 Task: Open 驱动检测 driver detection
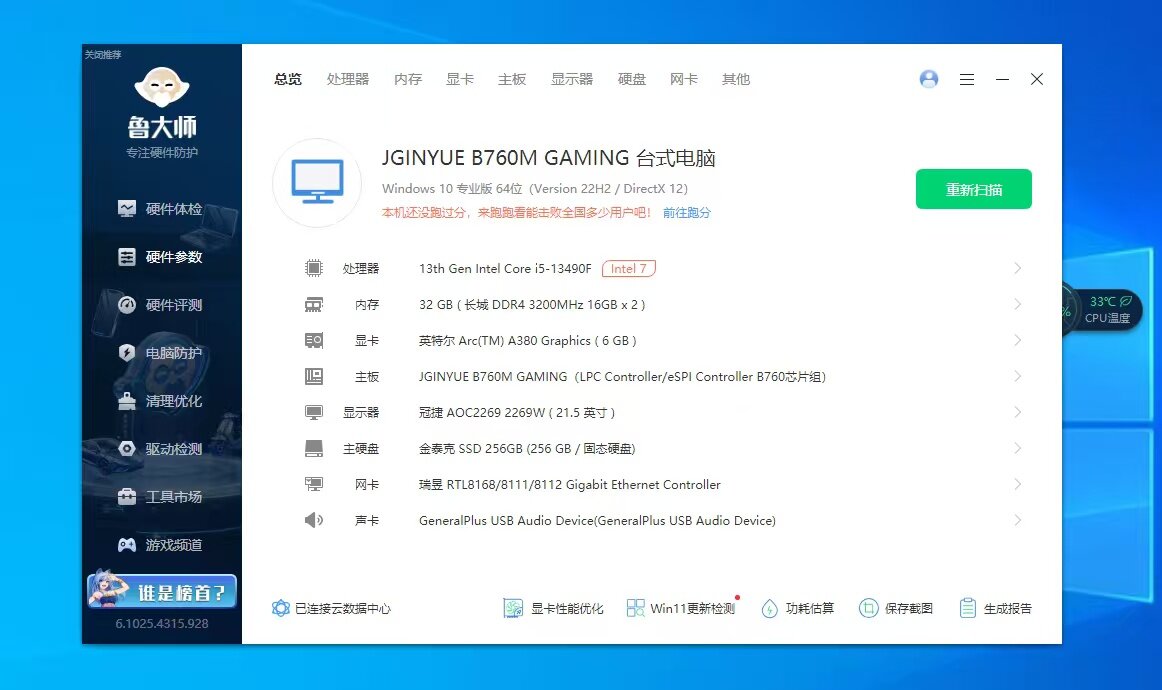(x=161, y=449)
